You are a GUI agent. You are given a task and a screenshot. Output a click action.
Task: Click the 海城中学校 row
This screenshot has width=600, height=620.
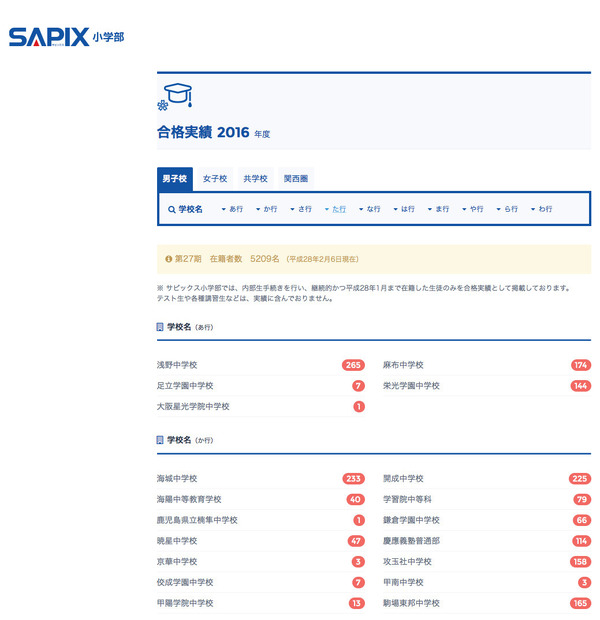[261, 479]
